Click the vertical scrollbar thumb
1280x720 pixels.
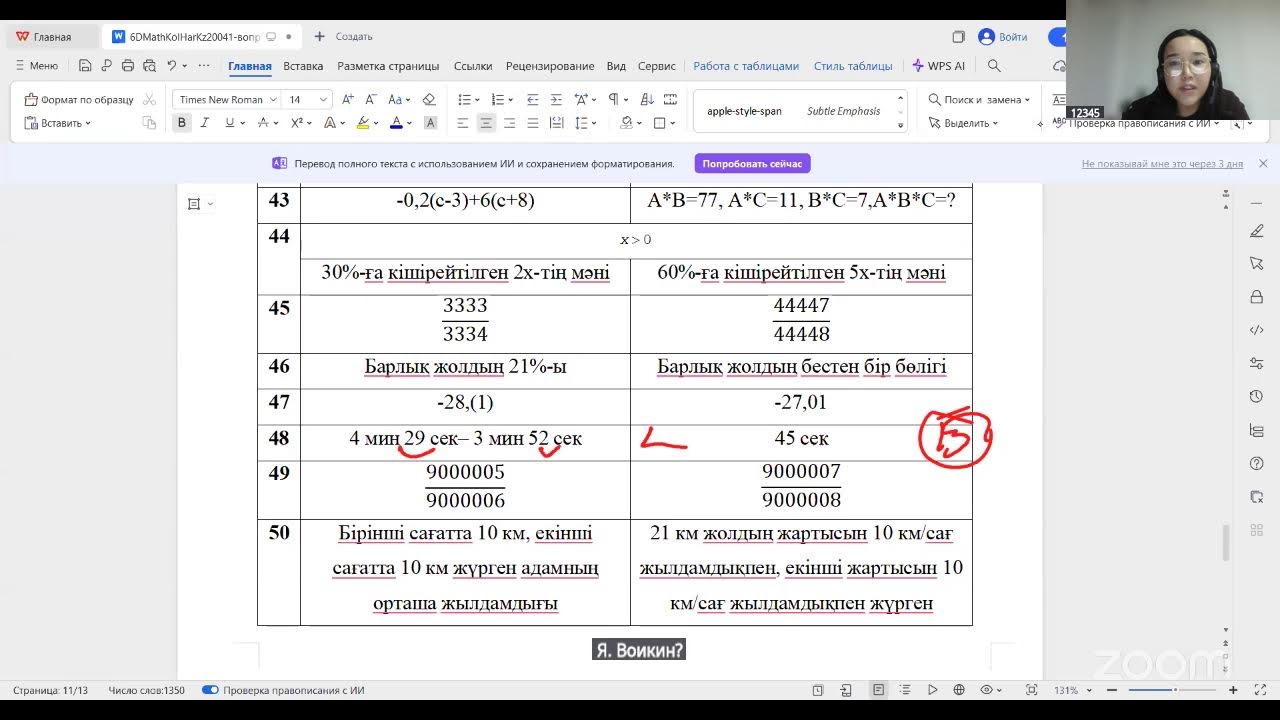1226,542
